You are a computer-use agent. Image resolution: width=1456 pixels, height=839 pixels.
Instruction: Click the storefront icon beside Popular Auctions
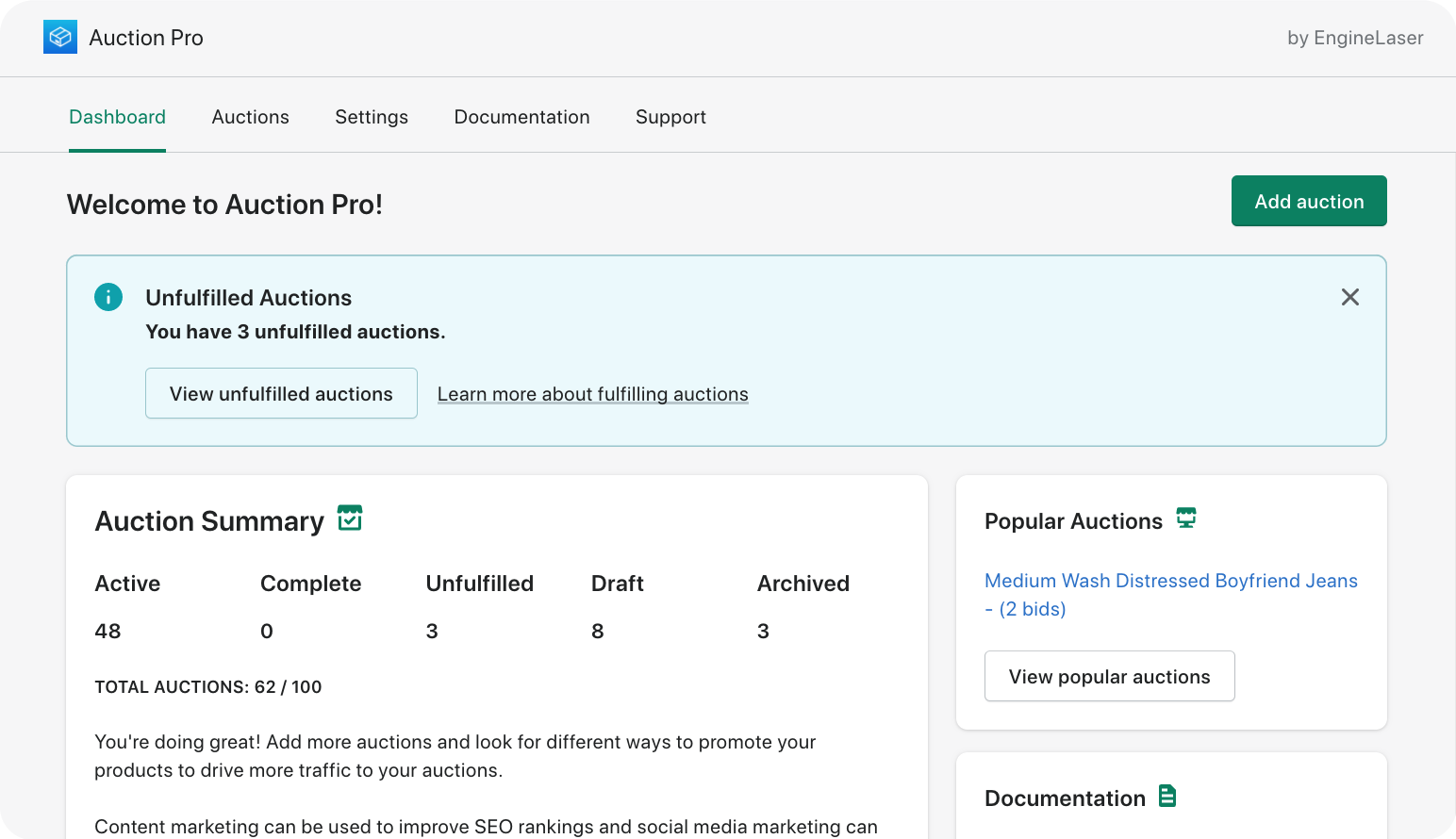1186,518
